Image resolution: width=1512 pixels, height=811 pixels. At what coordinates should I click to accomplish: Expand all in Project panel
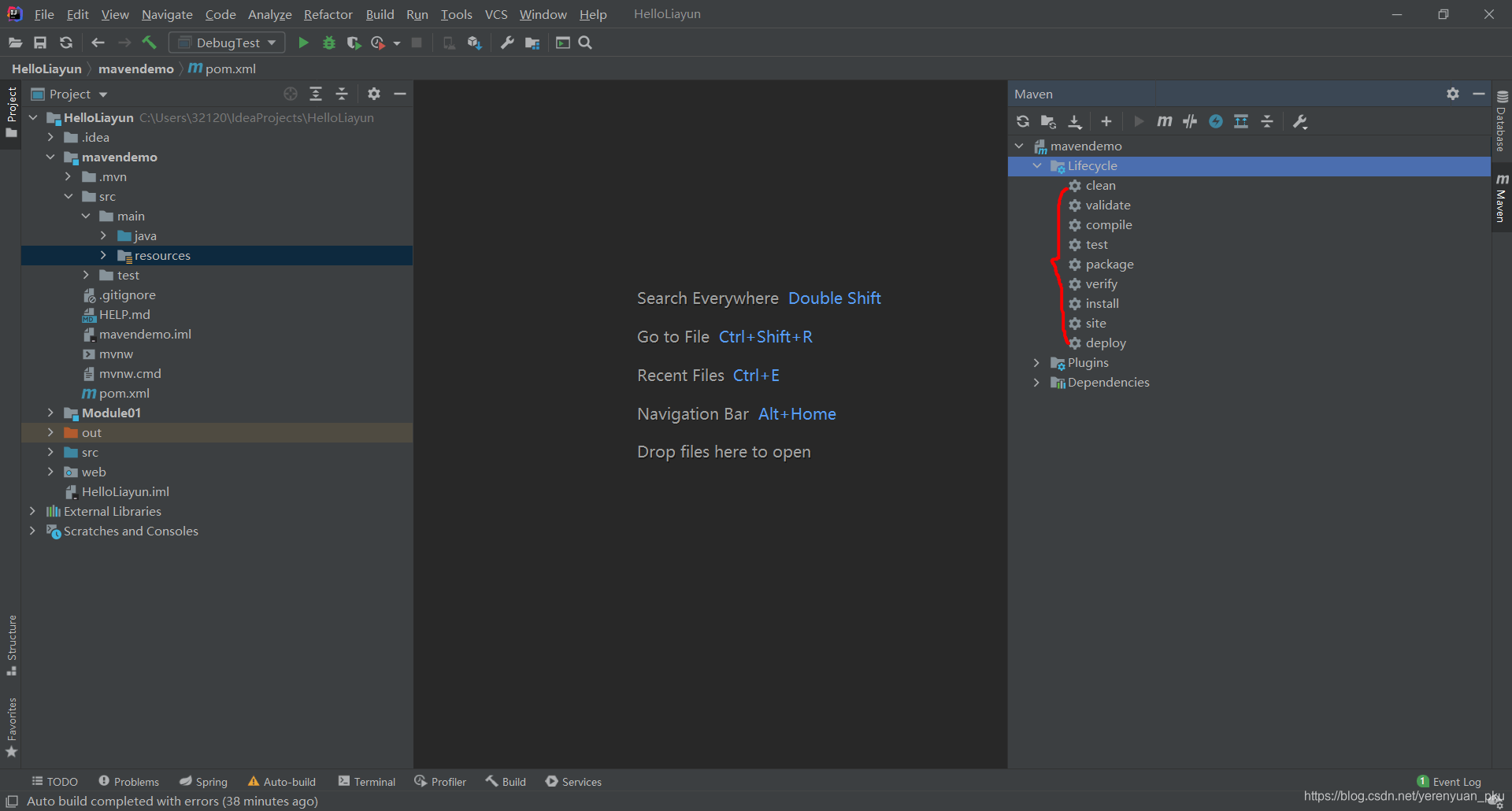(x=316, y=94)
